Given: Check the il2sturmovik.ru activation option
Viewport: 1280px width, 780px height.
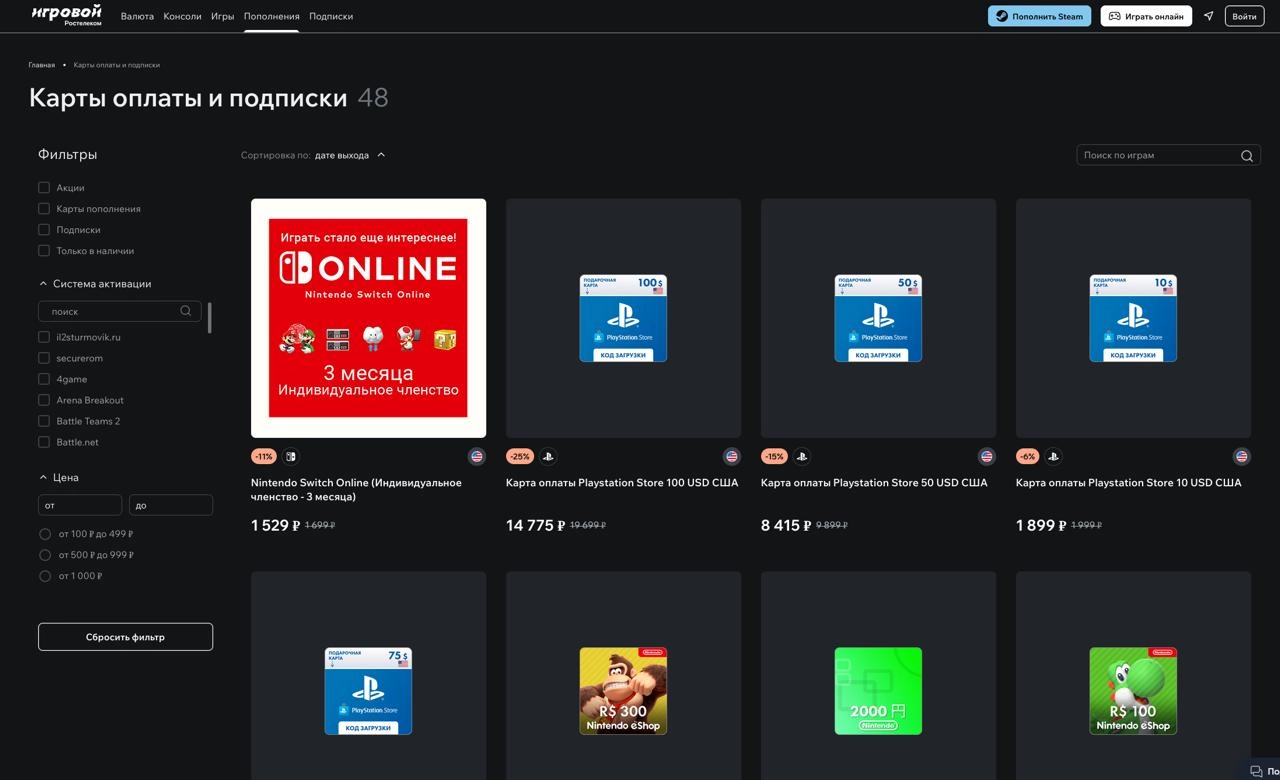Looking at the screenshot, I should (x=44, y=337).
